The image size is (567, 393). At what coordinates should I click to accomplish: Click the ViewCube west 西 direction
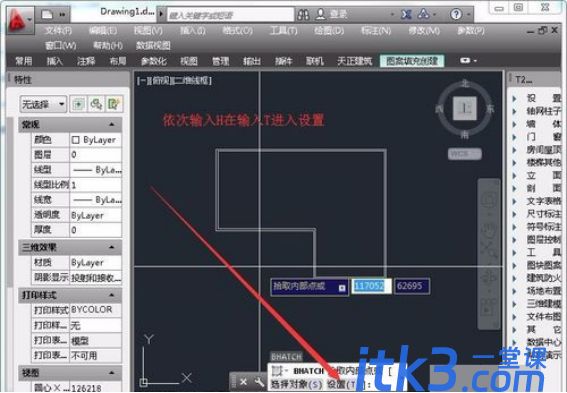439,108
